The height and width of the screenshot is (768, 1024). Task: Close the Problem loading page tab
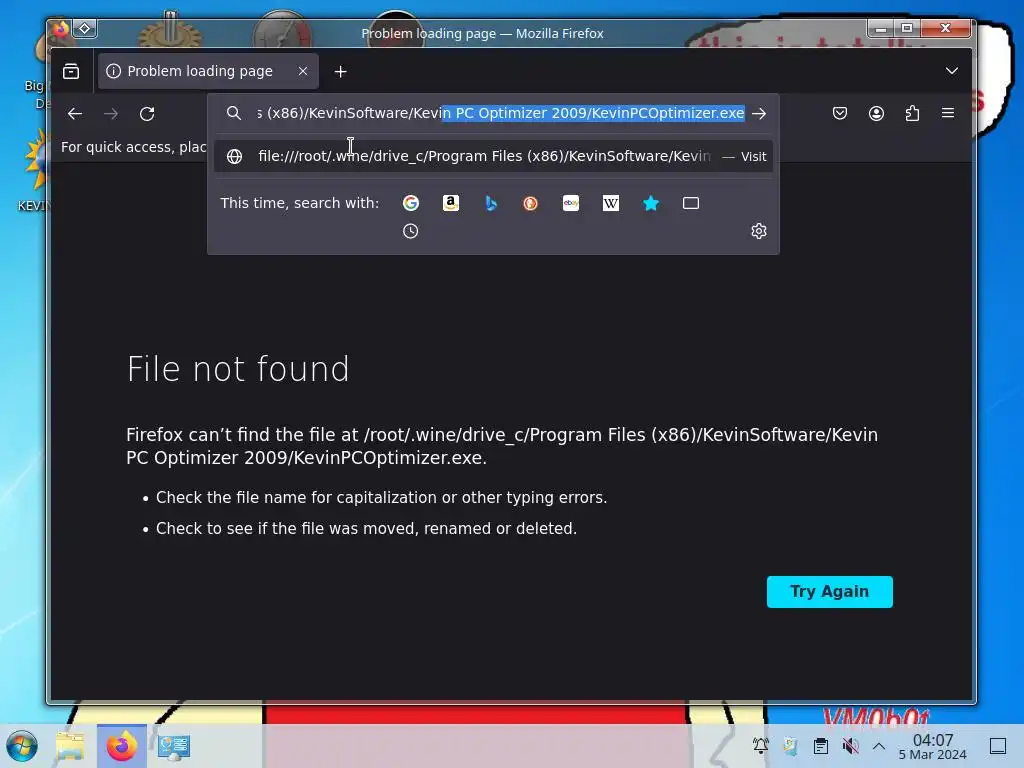tap(302, 71)
